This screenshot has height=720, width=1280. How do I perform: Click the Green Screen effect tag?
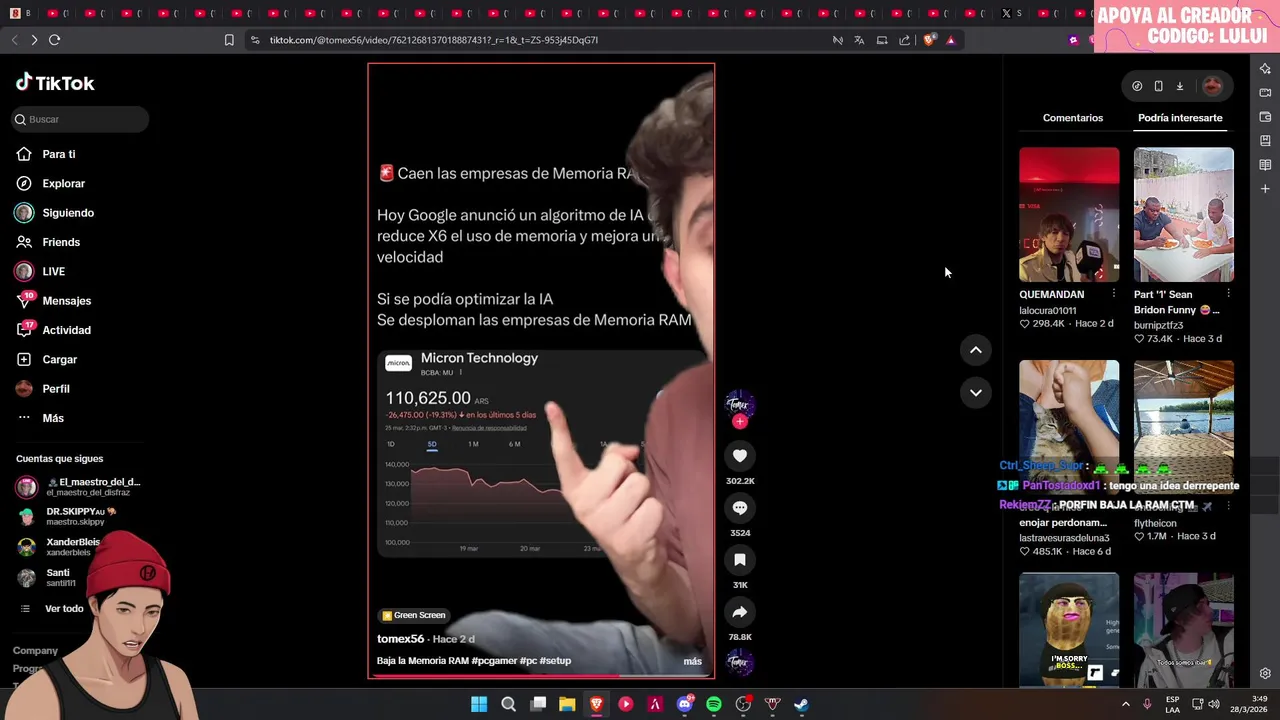click(414, 615)
